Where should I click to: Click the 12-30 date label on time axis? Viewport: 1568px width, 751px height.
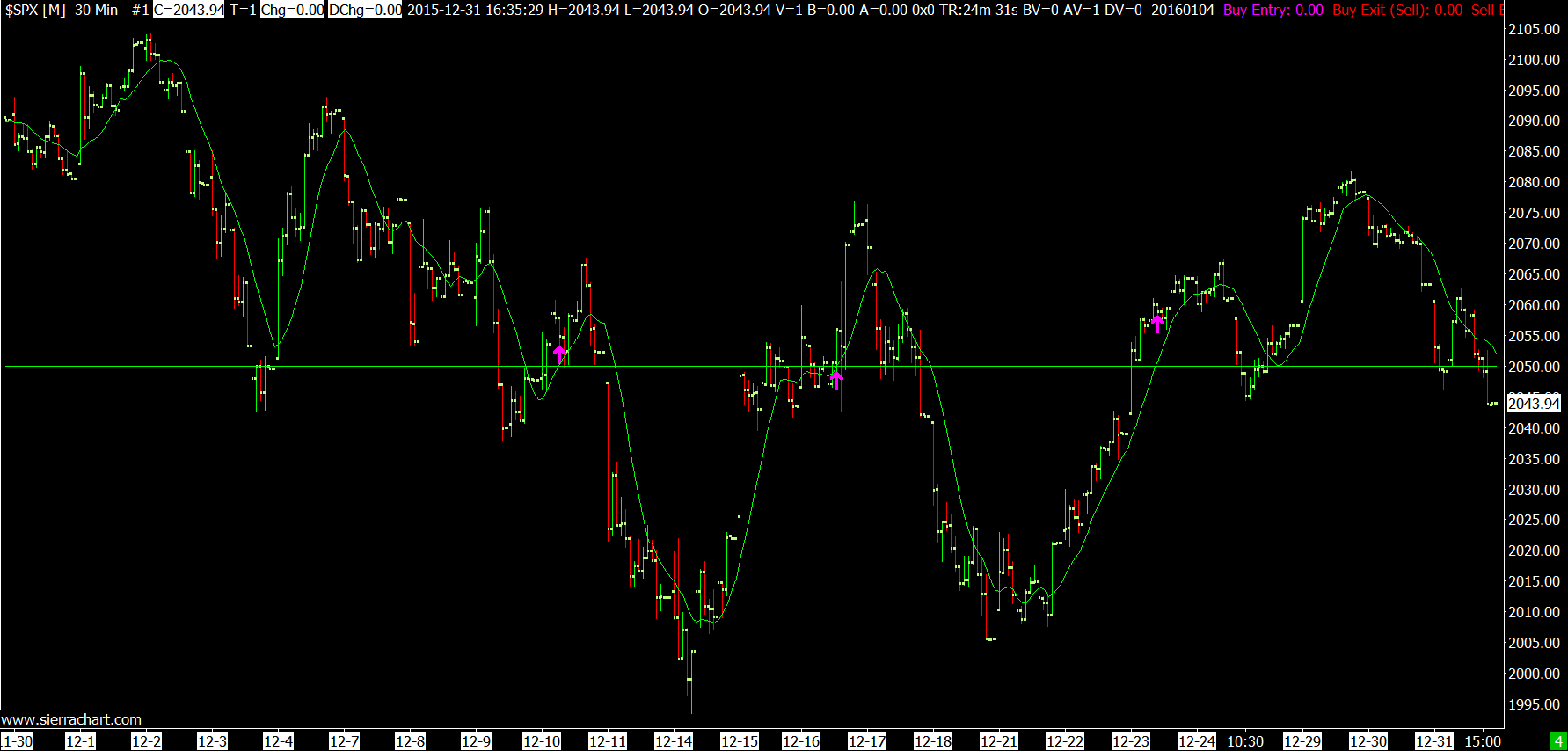point(1368,741)
